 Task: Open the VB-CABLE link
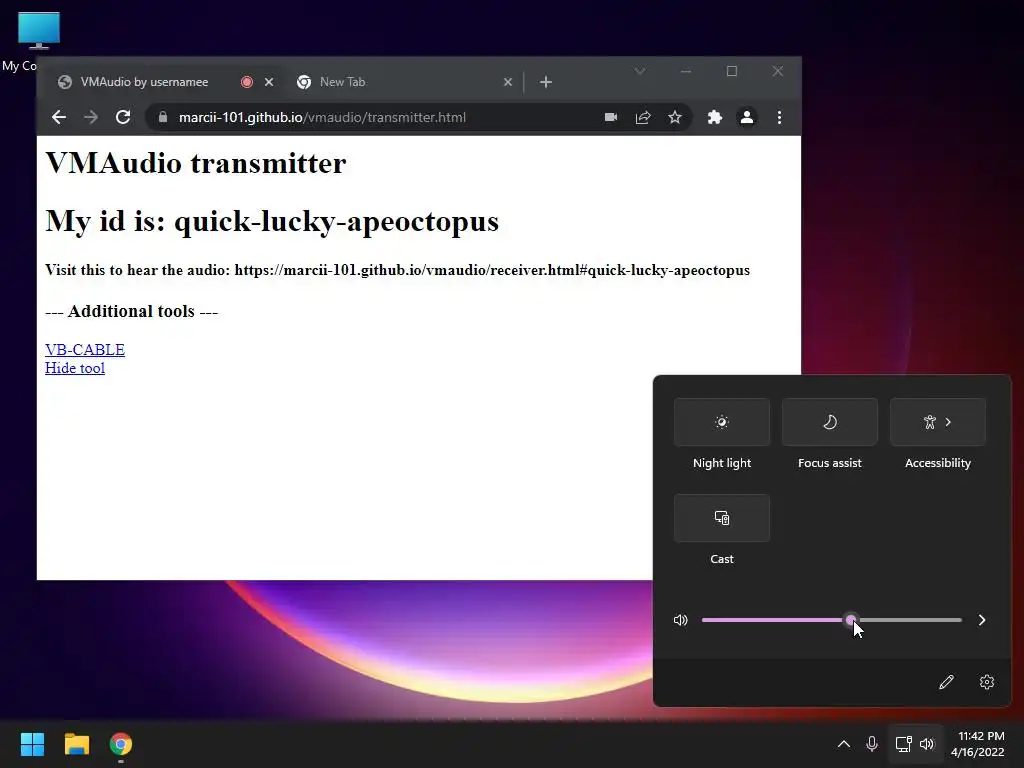pos(85,349)
